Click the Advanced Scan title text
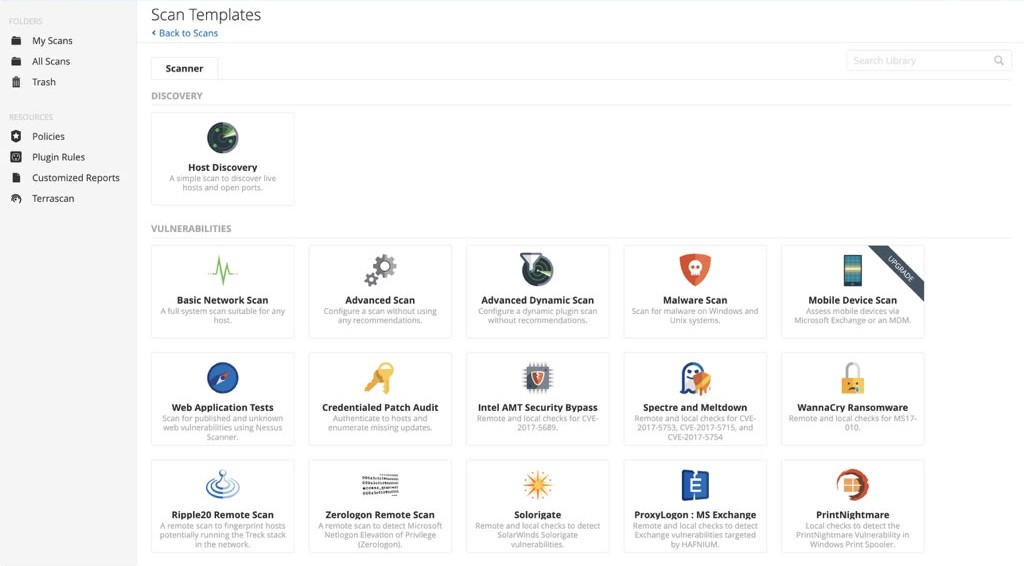 tap(380, 300)
